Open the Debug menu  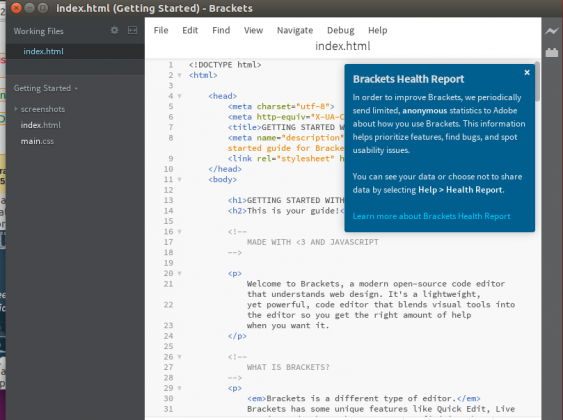340,31
